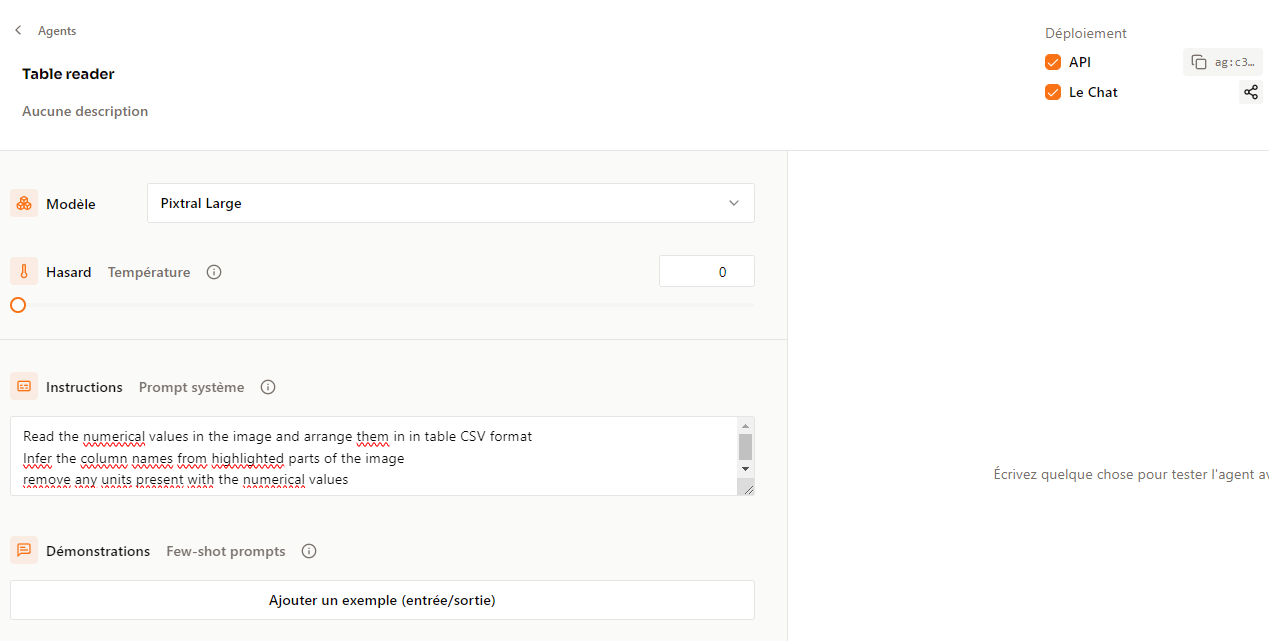Uncheck the API deployment checkbox
Screen dimensions: 1269x641
tap(1053, 62)
